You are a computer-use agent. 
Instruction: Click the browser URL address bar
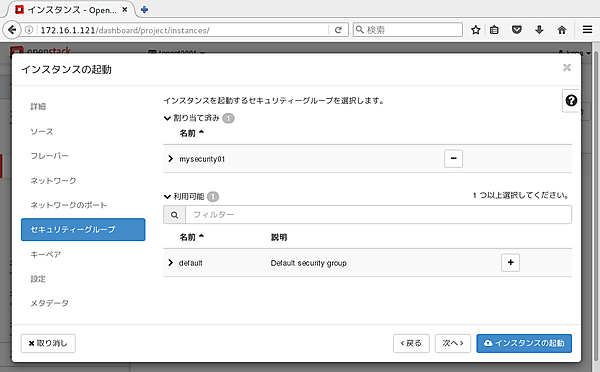[x=184, y=30]
